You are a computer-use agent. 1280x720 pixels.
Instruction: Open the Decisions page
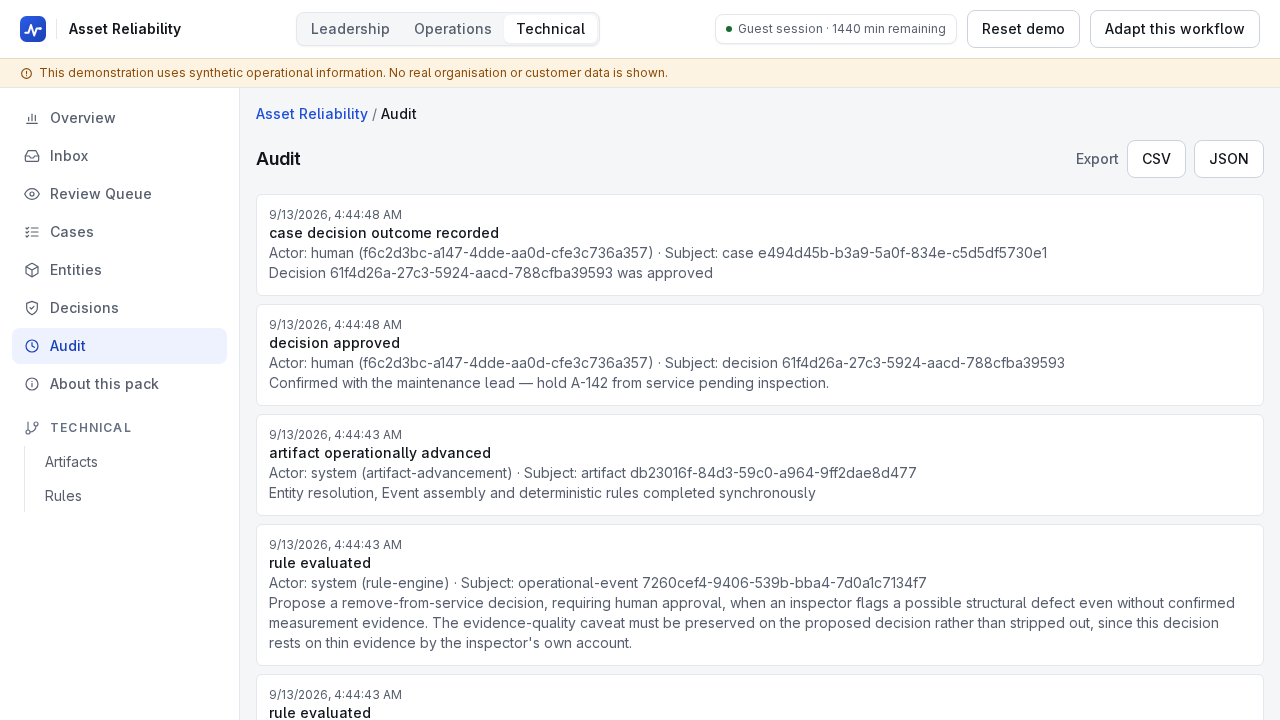(119, 308)
